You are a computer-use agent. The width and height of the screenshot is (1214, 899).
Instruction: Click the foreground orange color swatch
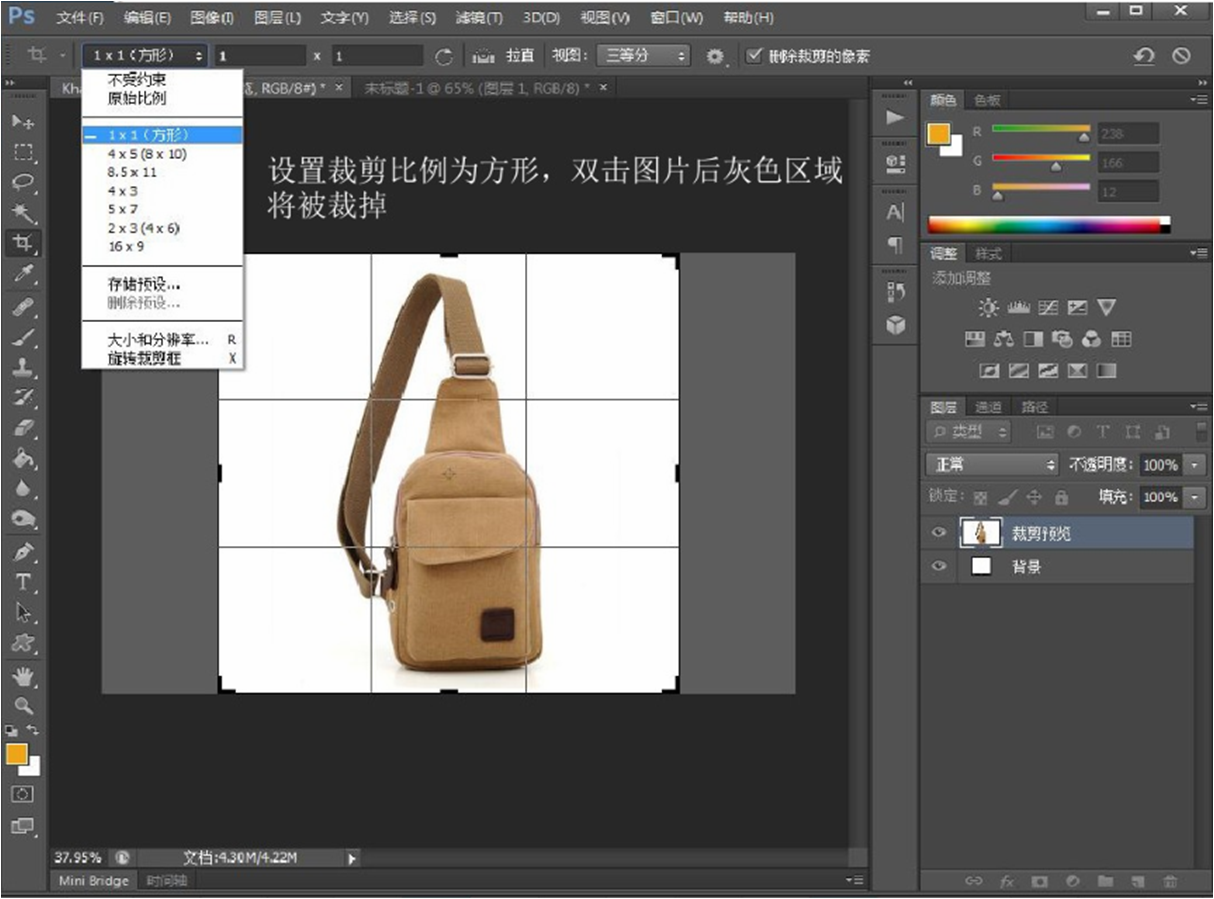[16, 754]
